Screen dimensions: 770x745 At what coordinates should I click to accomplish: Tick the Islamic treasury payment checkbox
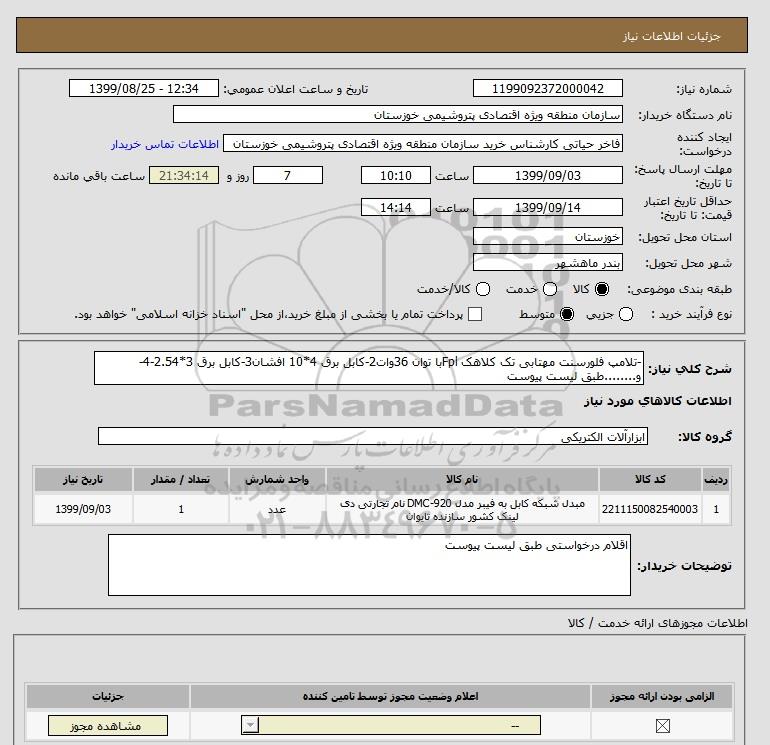click(x=475, y=314)
